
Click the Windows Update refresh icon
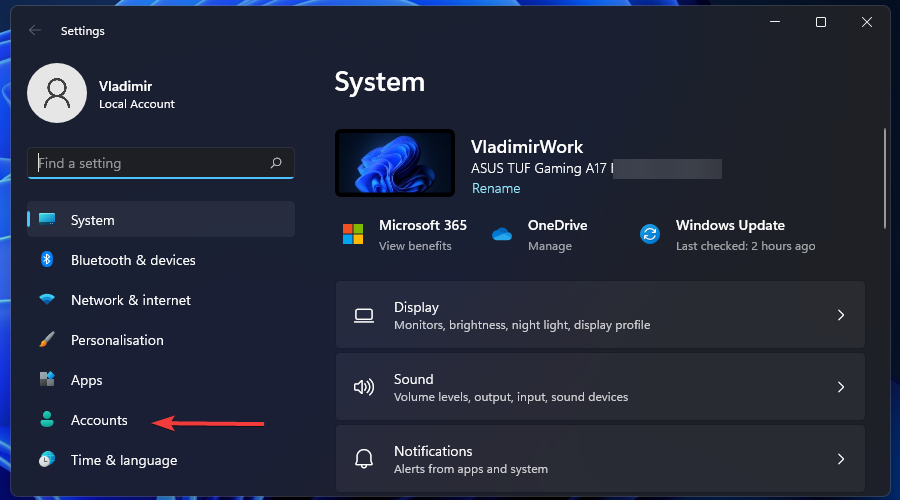(x=650, y=234)
